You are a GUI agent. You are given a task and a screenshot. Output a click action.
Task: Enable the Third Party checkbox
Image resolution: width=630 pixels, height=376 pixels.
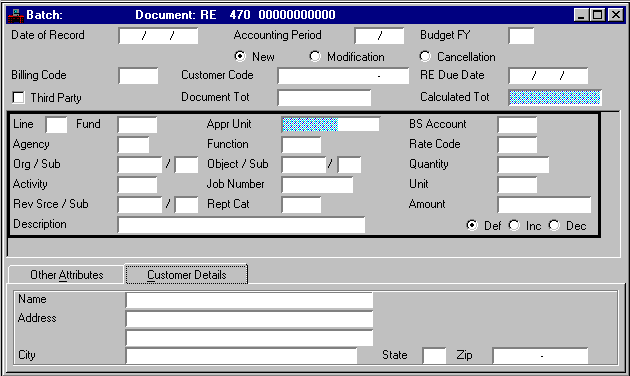tap(18, 98)
